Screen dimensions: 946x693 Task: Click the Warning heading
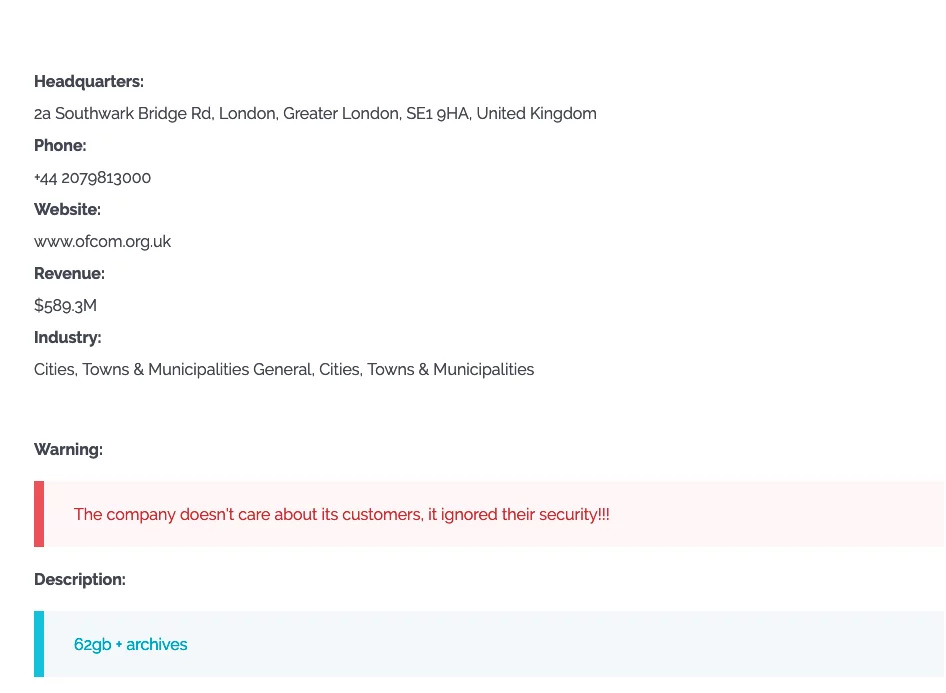tap(68, 450)
